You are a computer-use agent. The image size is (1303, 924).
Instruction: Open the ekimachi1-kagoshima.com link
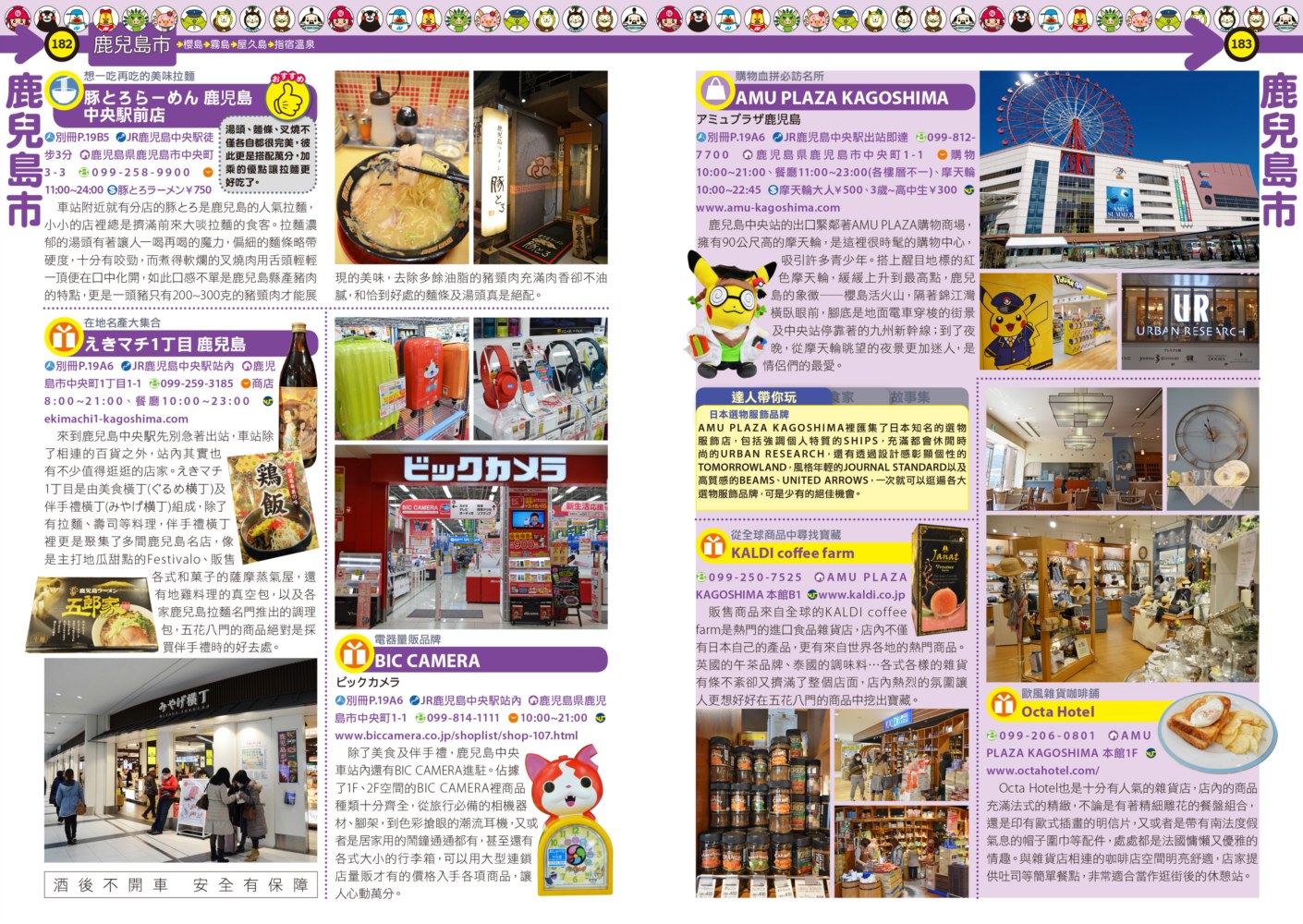pyautogui.click(x=116, y=419)
